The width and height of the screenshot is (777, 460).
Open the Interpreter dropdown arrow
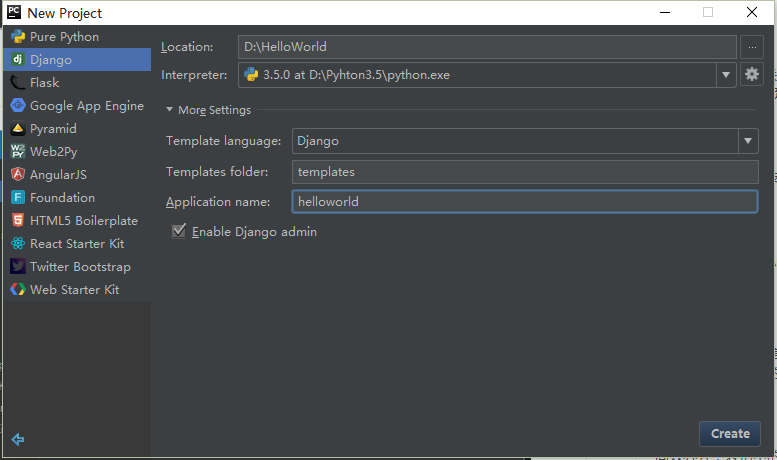click(726, 75)
